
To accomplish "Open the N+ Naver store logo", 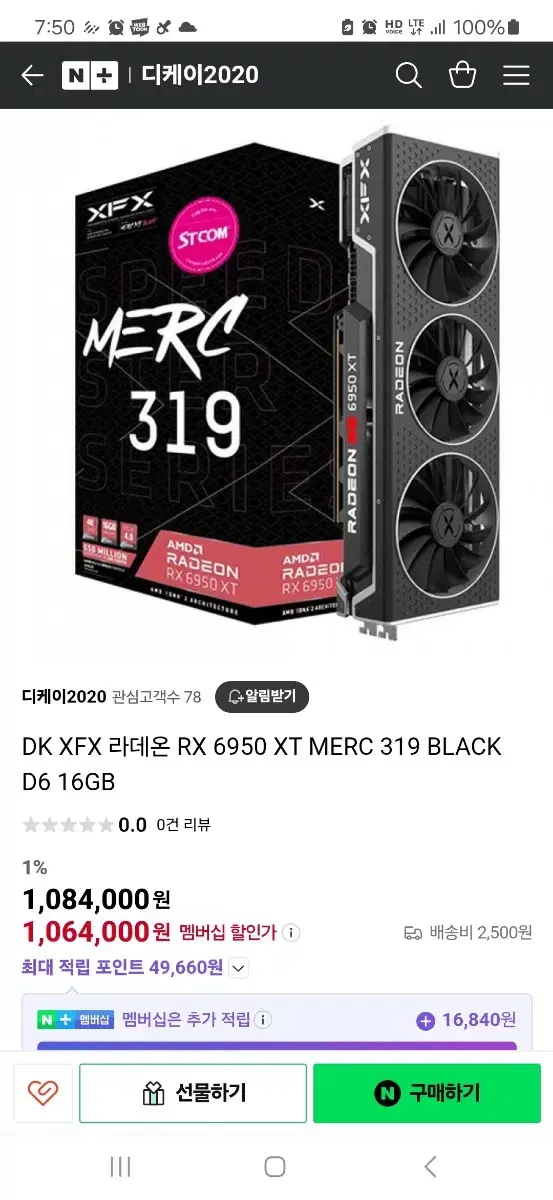I will (90, 75).
